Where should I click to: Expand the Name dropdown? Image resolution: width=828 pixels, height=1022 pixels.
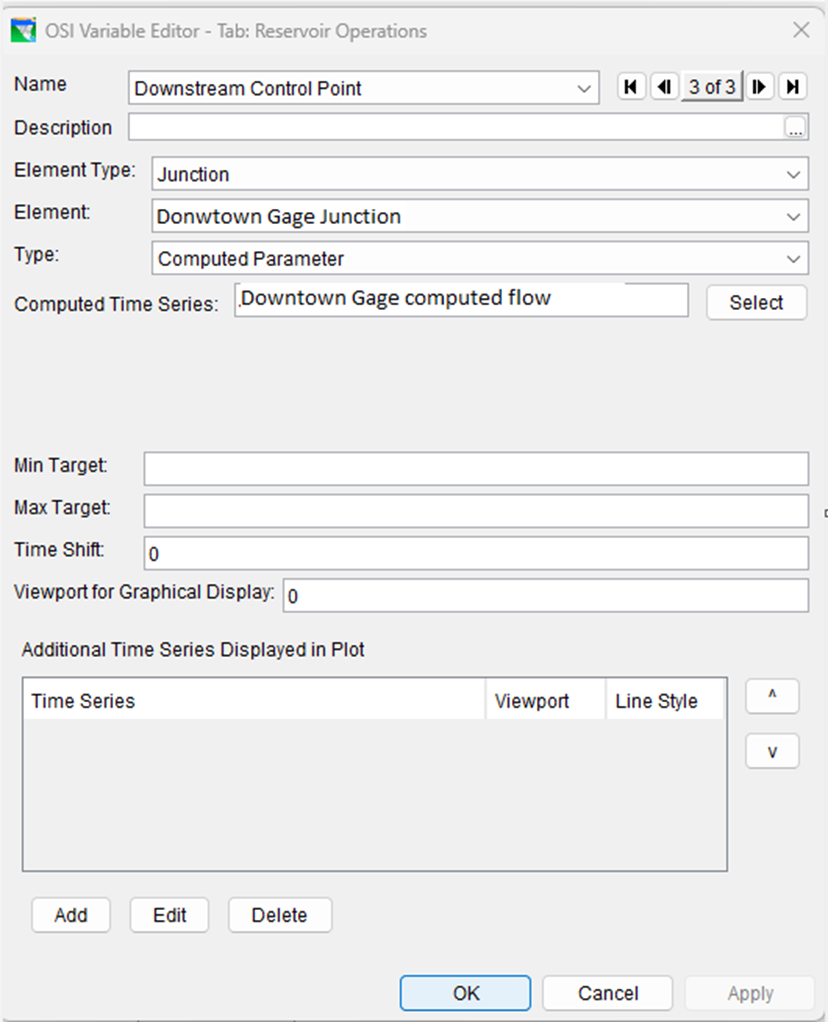point(585,88)
